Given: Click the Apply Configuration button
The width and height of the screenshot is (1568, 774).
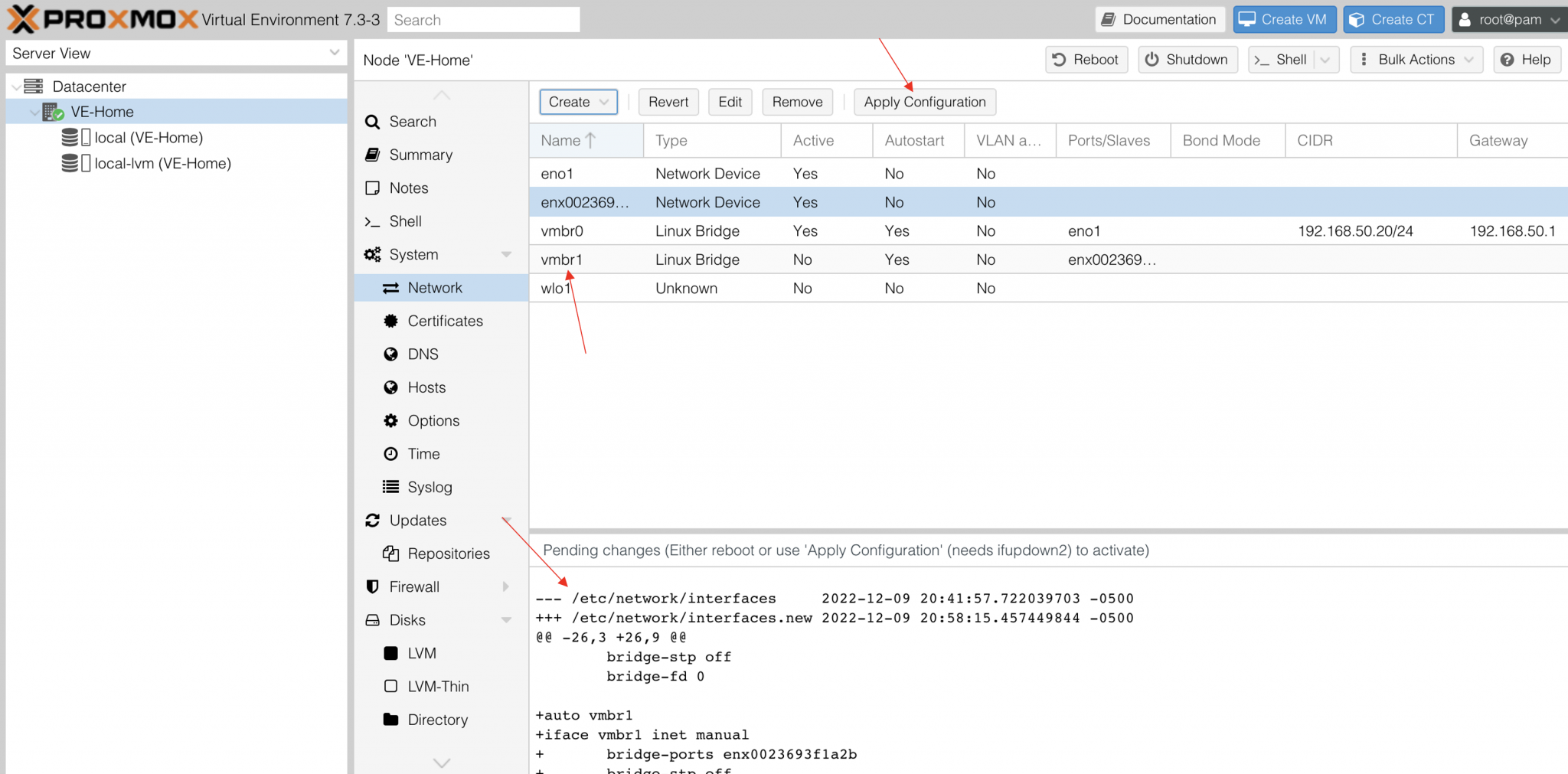Looking at the screenshot, I should 925,101.
